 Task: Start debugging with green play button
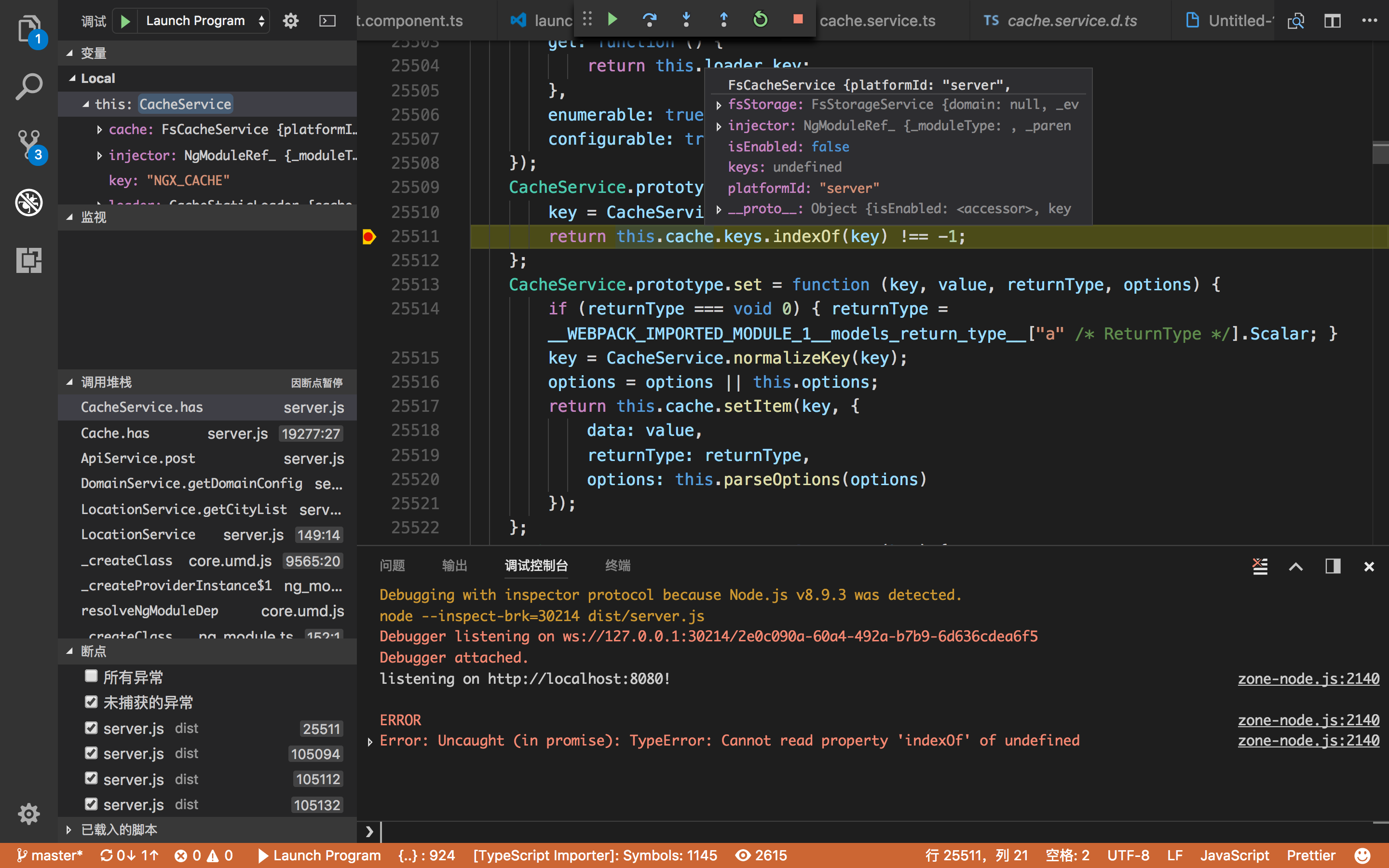click(x=125, y=21)
